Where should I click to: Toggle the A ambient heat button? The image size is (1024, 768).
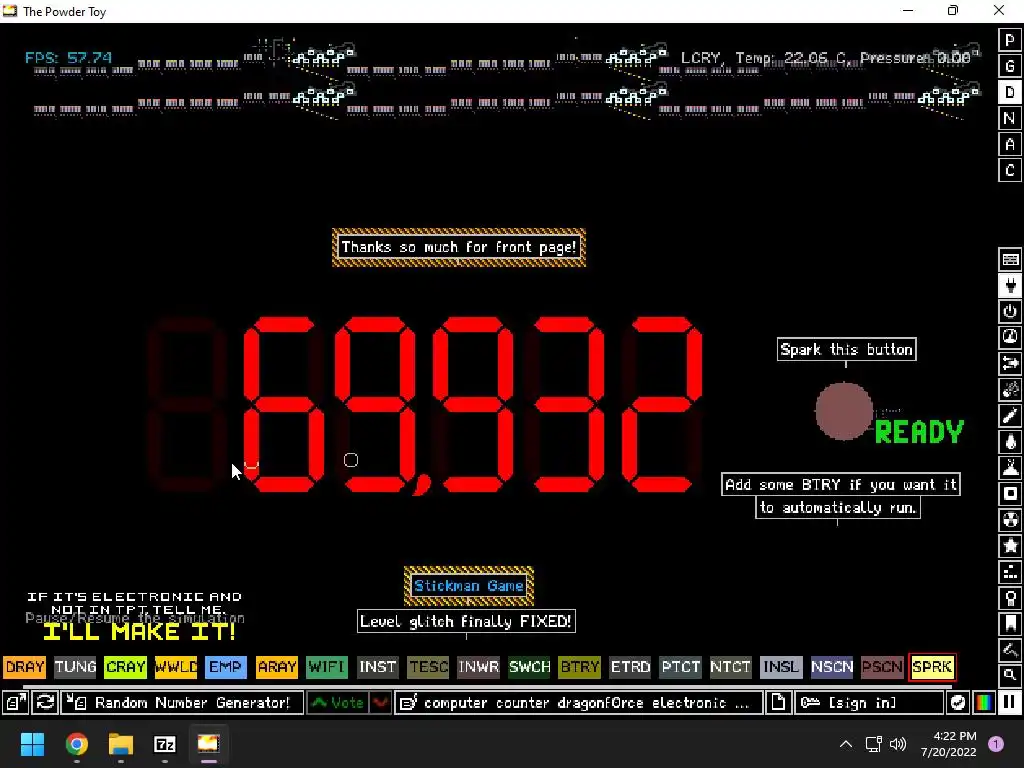pyautogui.click(x=1010, y=145)
